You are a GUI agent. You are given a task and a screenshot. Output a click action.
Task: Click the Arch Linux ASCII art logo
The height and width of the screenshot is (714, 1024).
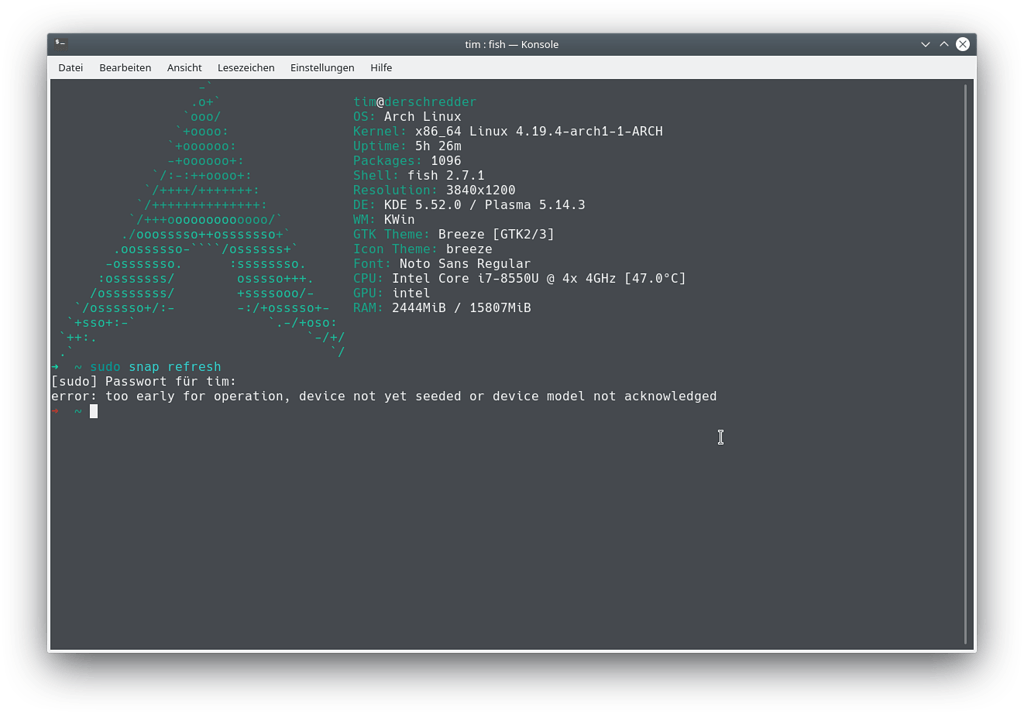pyautogui.click(x=200, y=220)
